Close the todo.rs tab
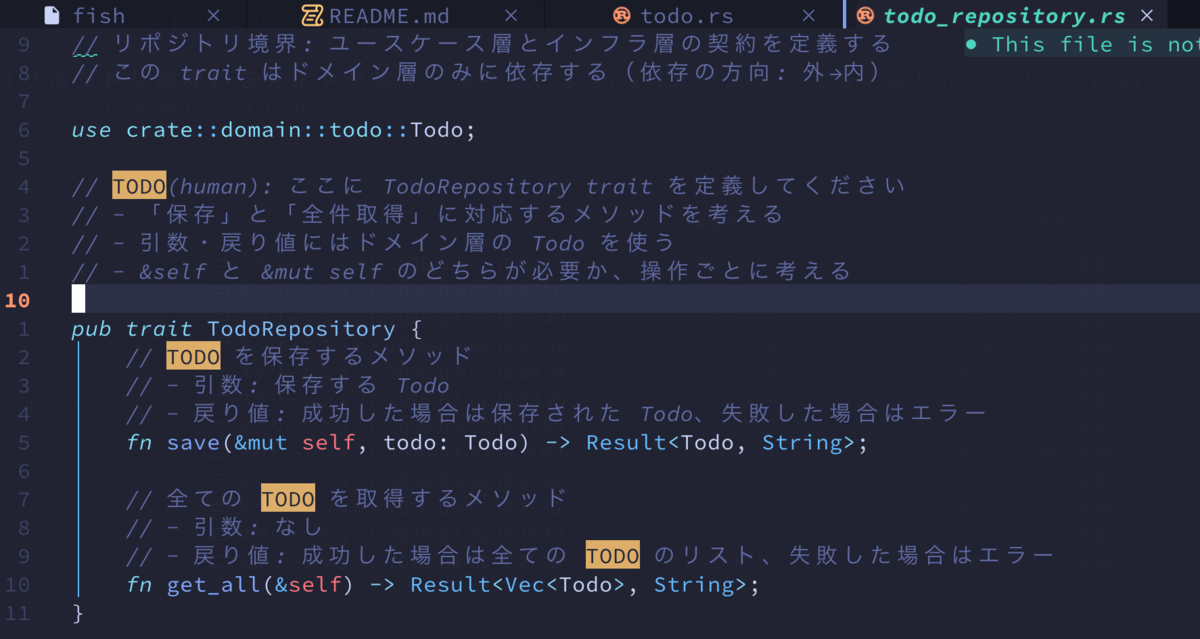The image size is (1200, 639). [809, 15]
